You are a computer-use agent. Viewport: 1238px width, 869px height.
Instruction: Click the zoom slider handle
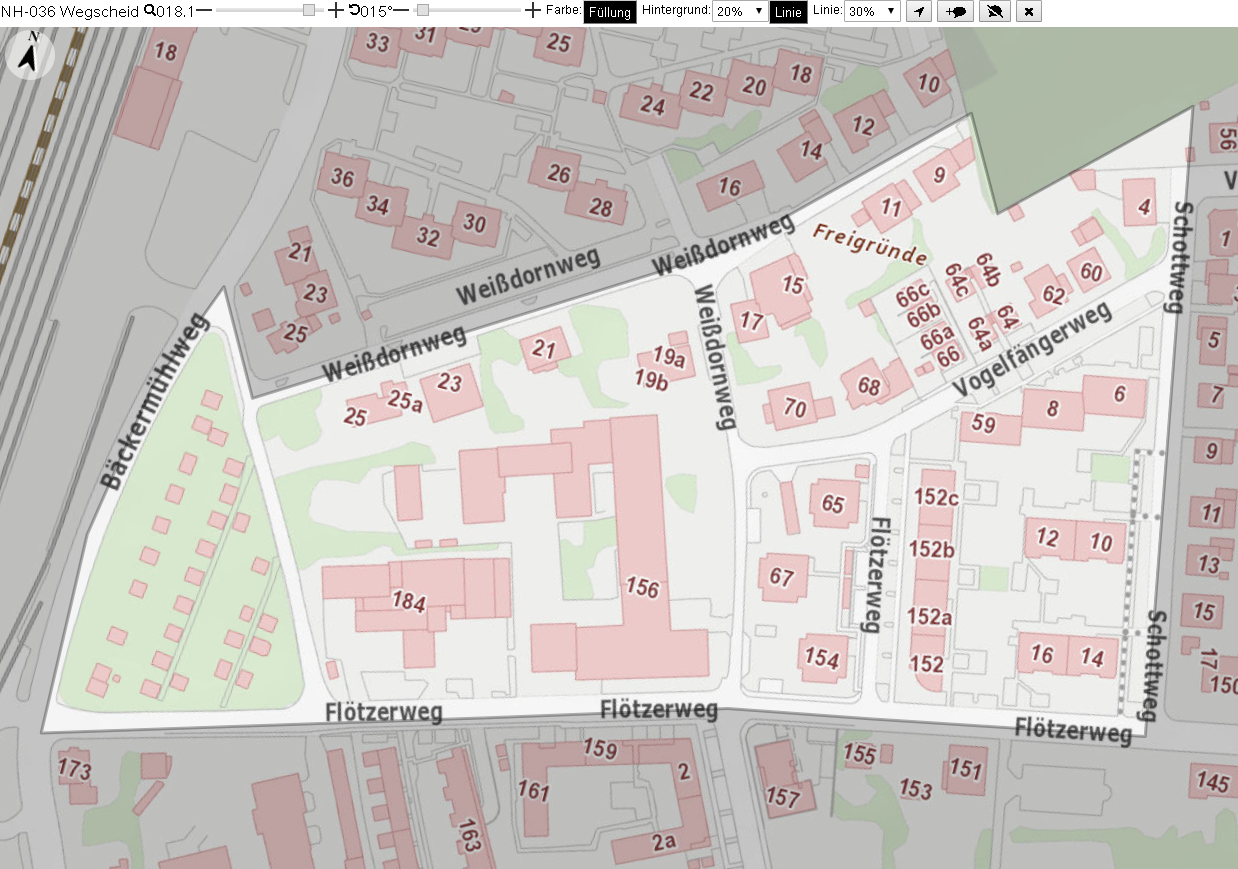[x=309, y=11]
